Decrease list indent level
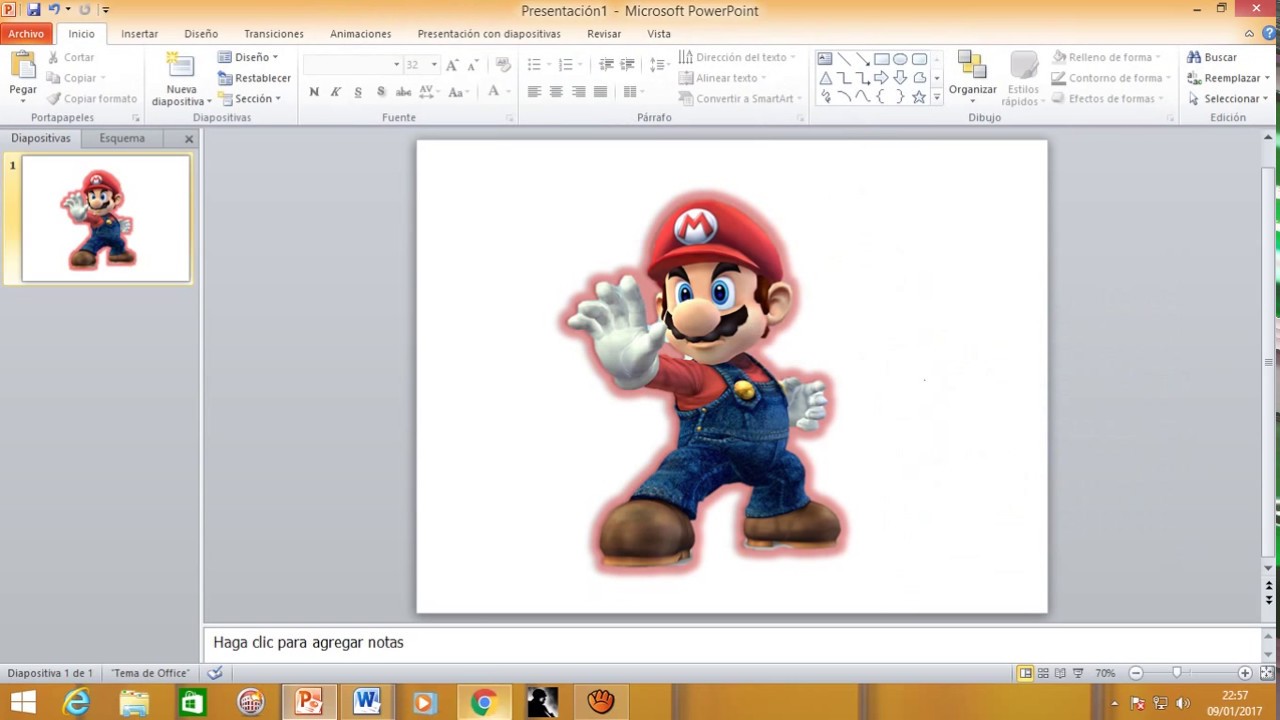The height and width of the screenshot is (720, 1280). click(x=606, y=65)
